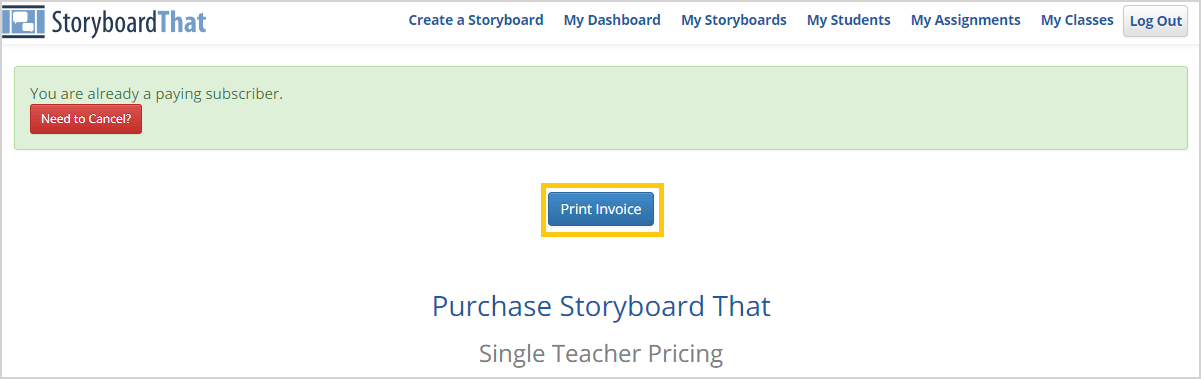Click the word "subscriber" in alert text
1201x379 pixels.
[x=244, y=93]
